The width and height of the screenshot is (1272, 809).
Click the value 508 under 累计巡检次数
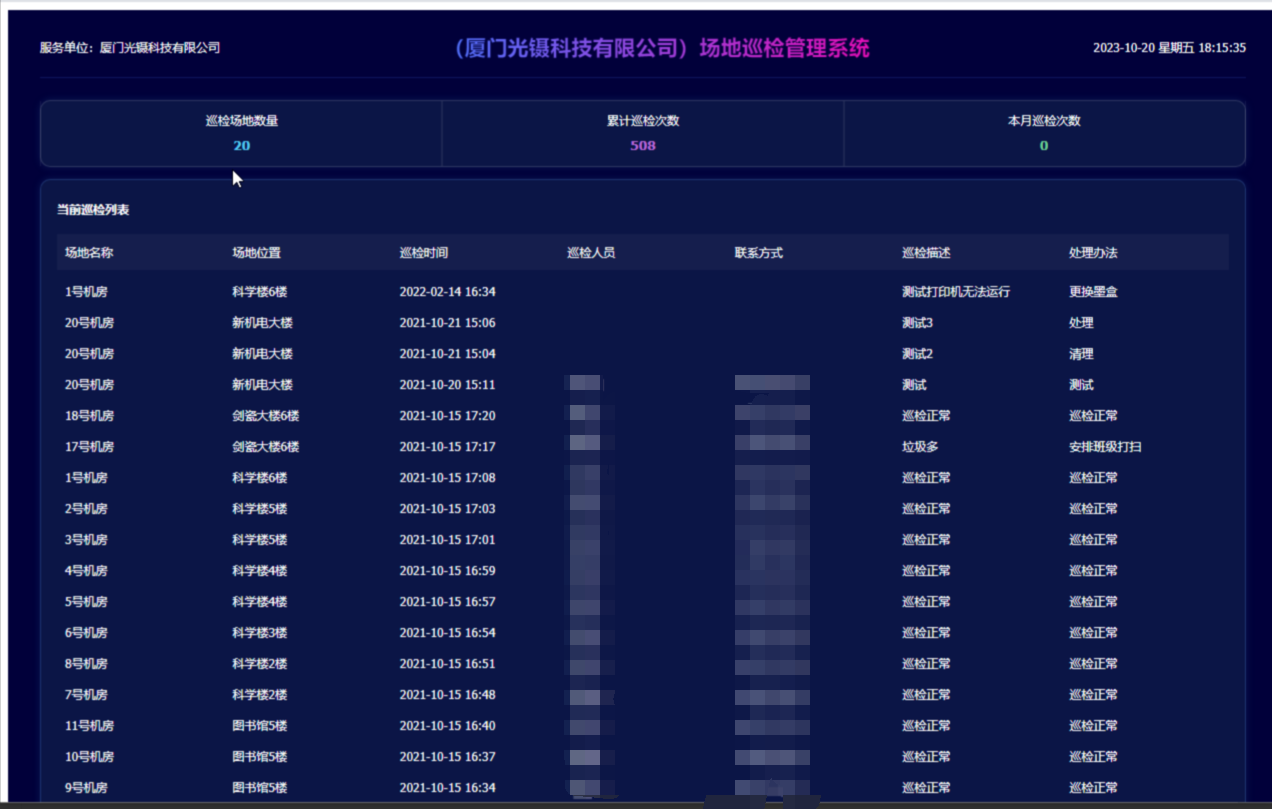click(x=643, y=146)
